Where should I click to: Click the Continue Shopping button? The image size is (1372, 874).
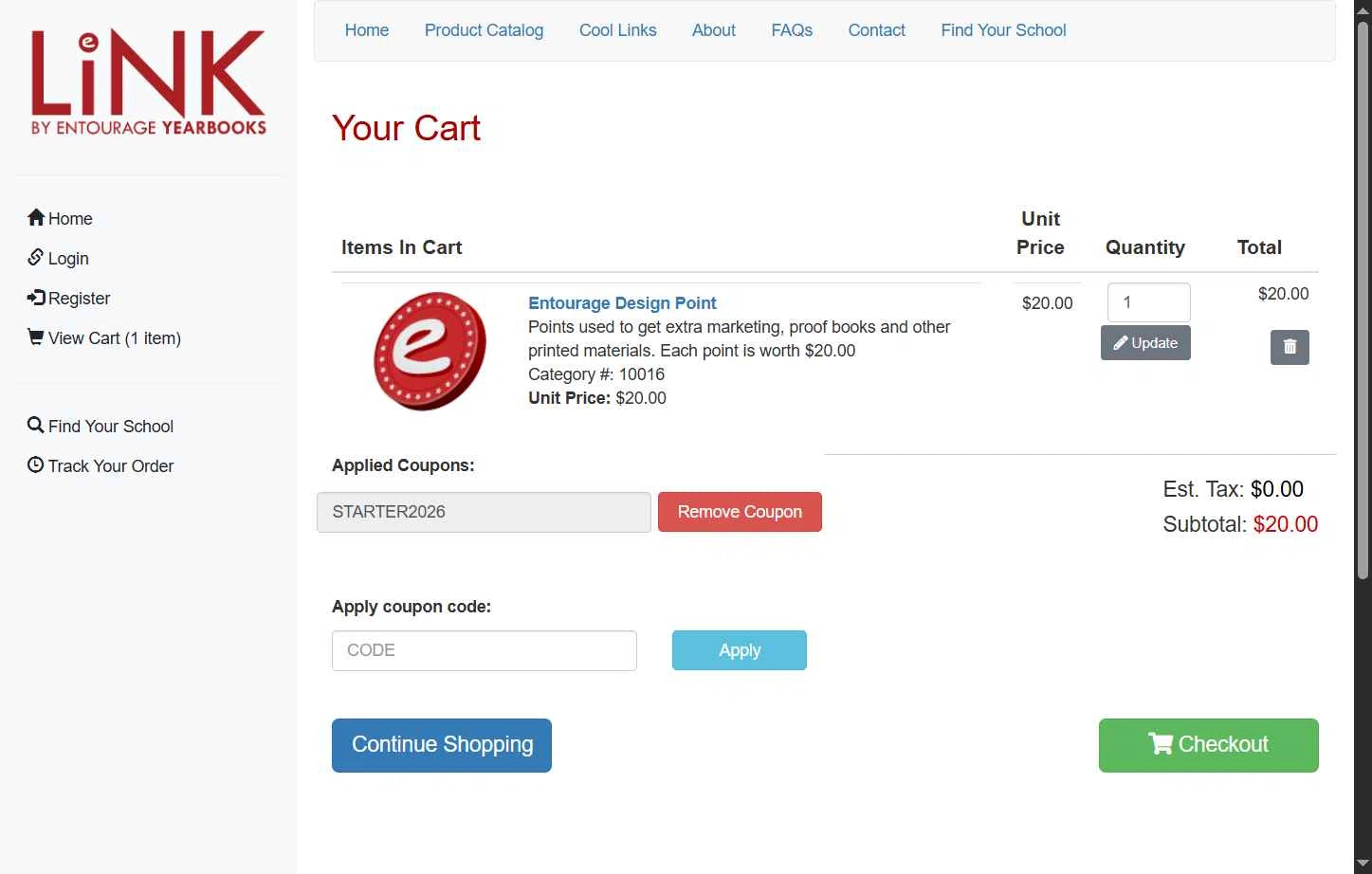pyautogui.click(x=442, y=745)
